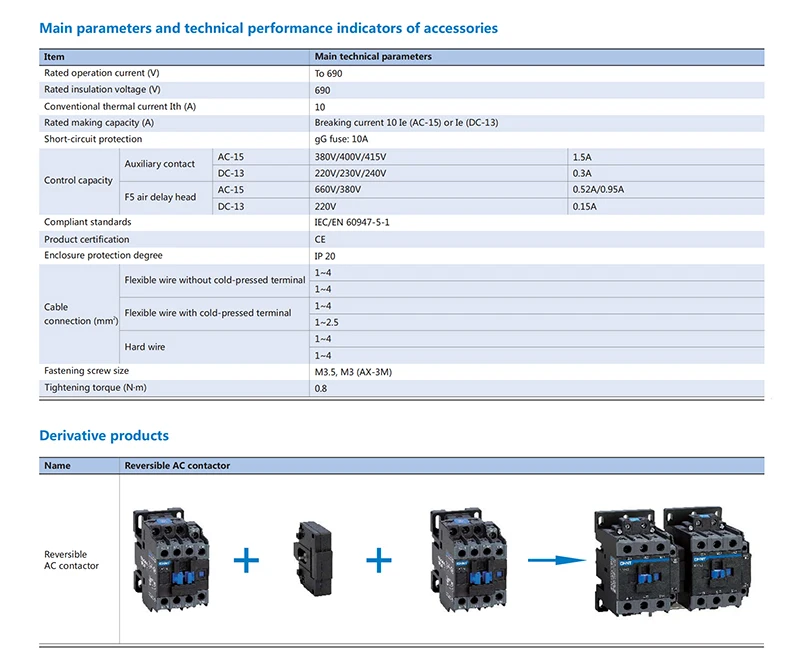The image size is (800, 669).
Task: Click the first single AC contactor image
Action: click(x=171, y=559)
